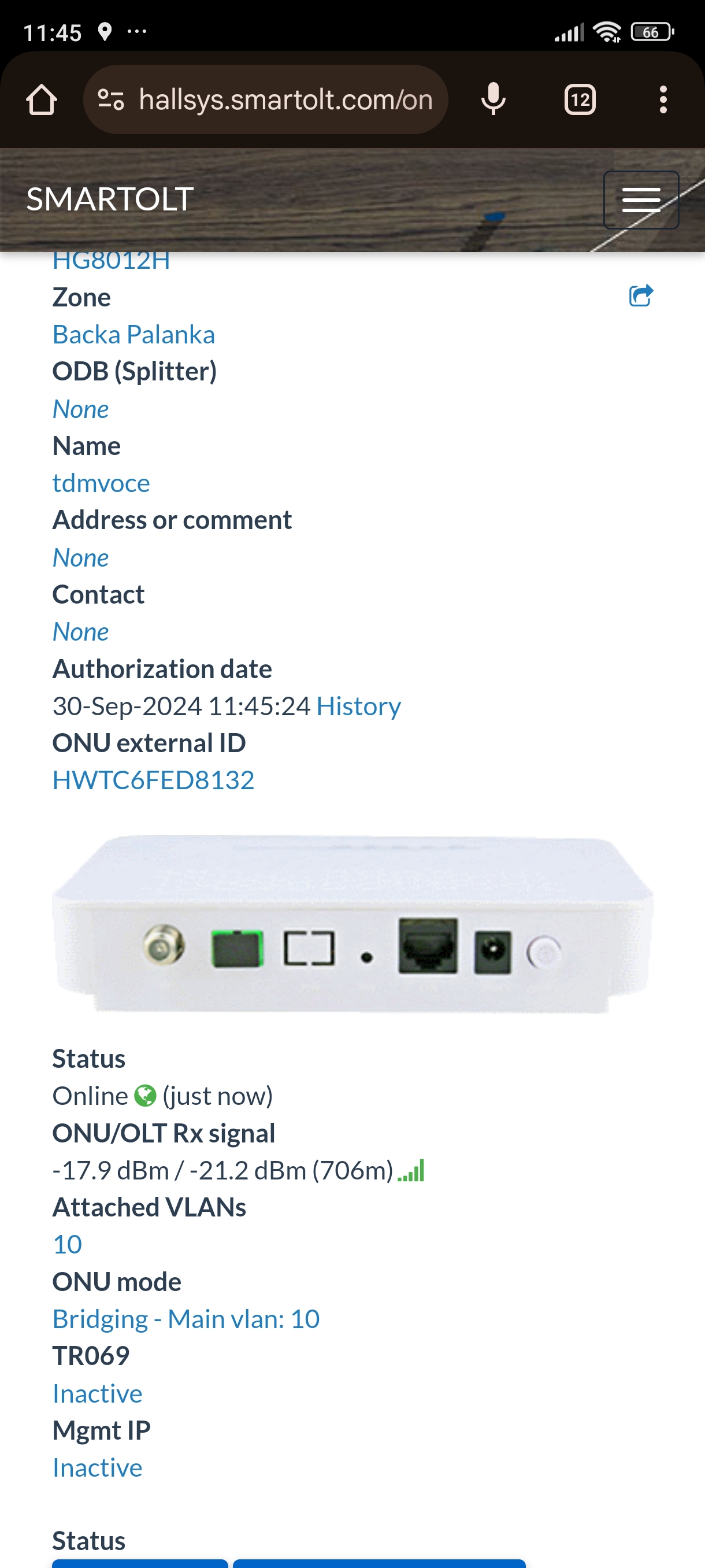Open attached VLAN 10 link
The width and height of the screenshot is (705, 1568).
68,1244
